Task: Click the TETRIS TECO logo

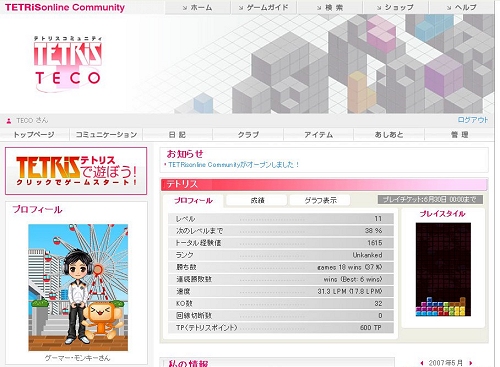Action: (x=68, y=64)
